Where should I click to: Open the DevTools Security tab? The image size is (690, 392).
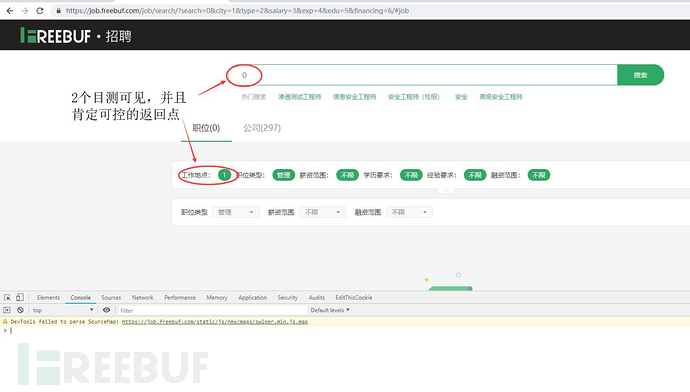pyautogui.click(x=287, y=298)
